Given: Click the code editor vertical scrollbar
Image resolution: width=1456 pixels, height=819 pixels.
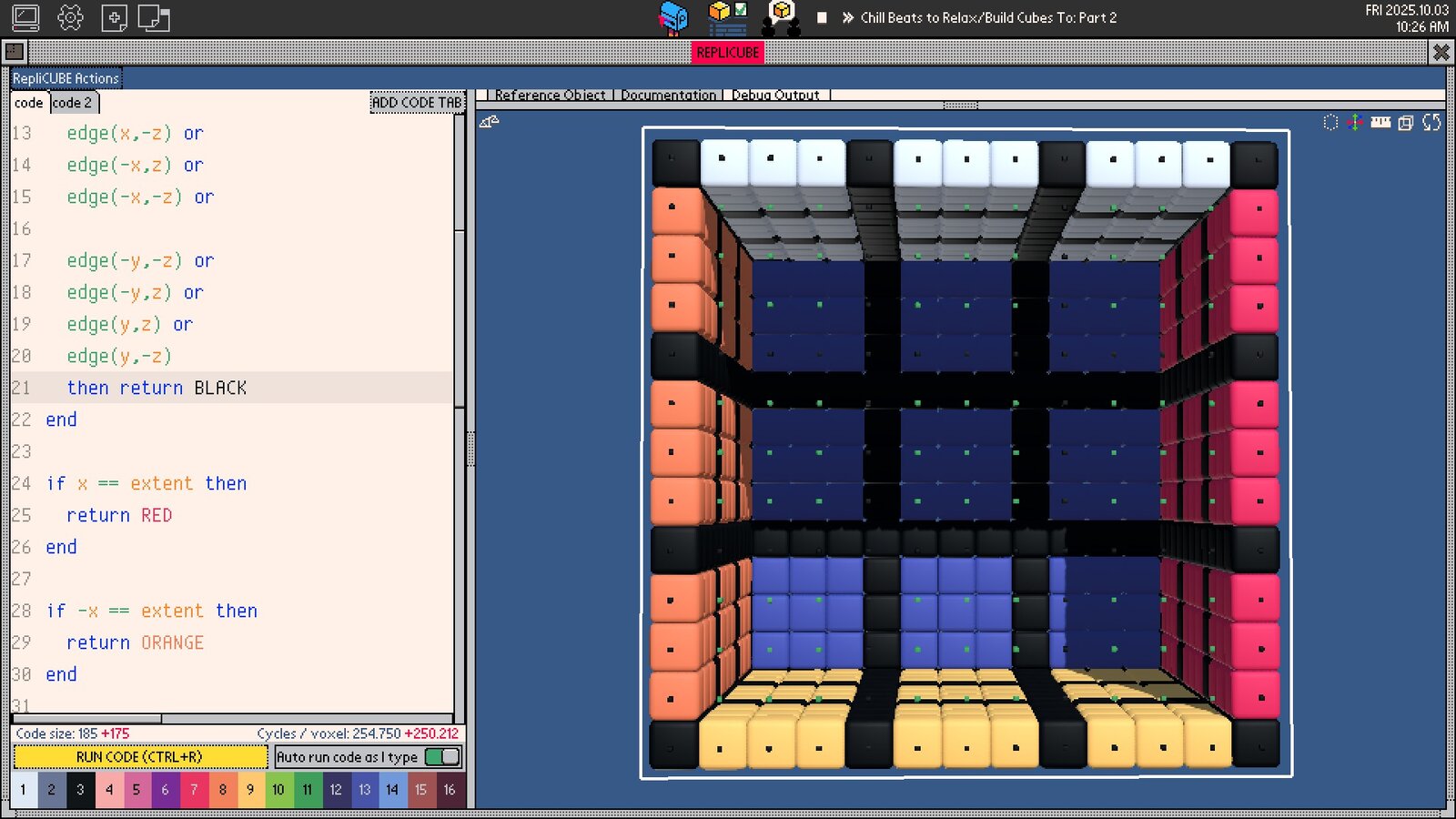Looking at the screenshot, I should click(x=460, y=318).
